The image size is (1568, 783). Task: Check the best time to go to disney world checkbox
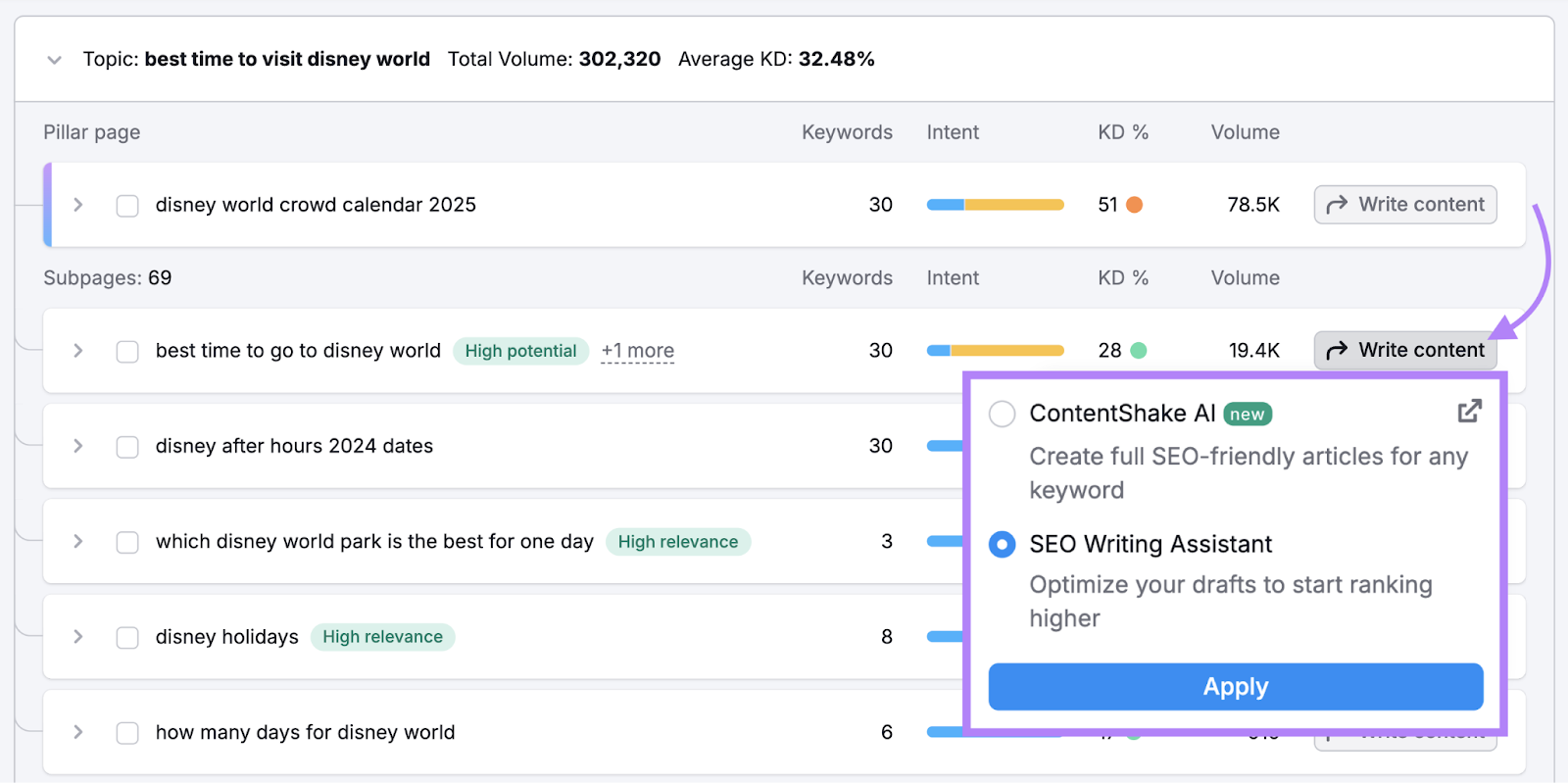coord(127,352)
